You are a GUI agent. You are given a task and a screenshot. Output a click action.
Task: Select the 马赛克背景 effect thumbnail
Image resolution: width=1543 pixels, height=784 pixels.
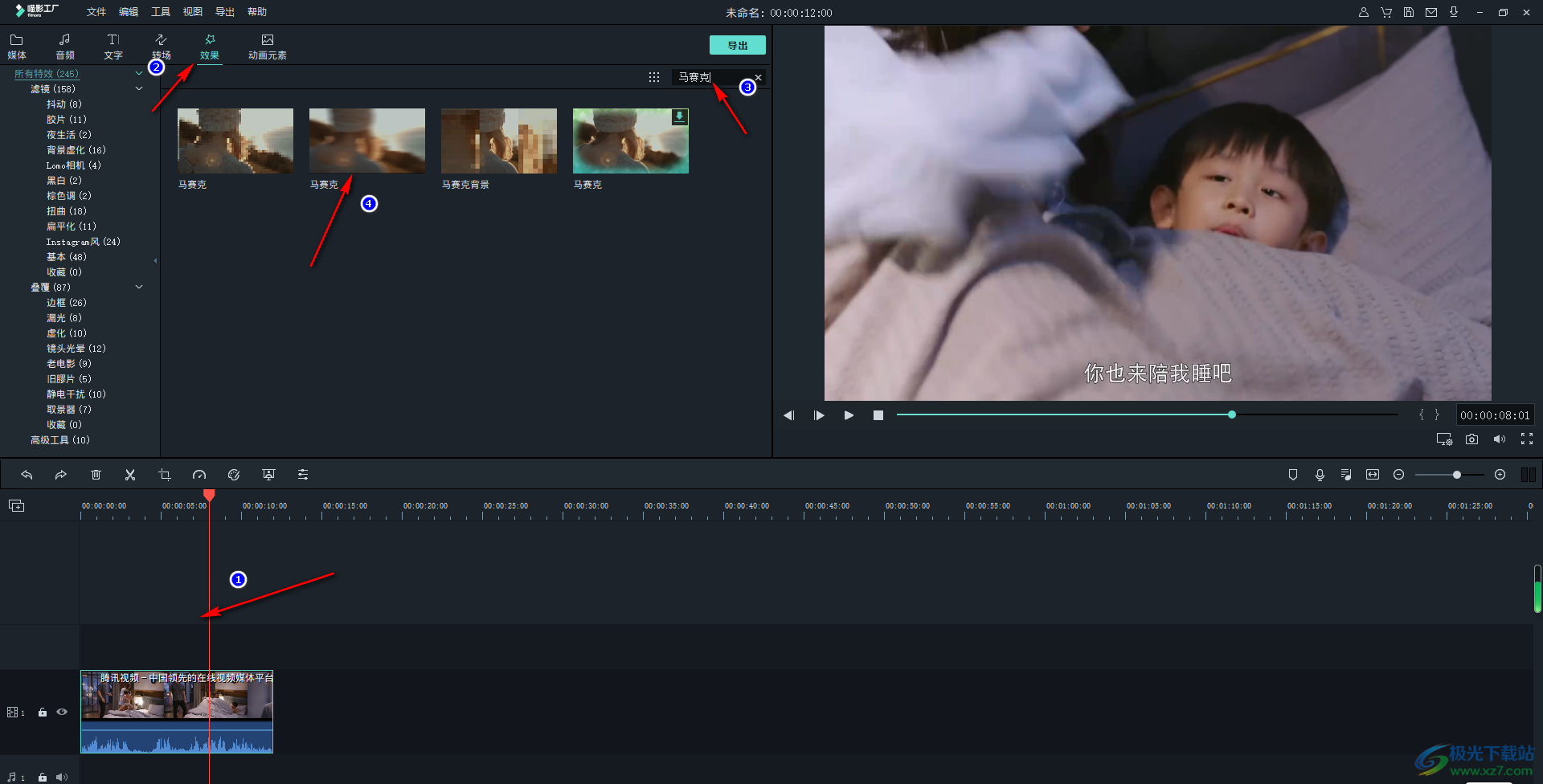(499, 141)
